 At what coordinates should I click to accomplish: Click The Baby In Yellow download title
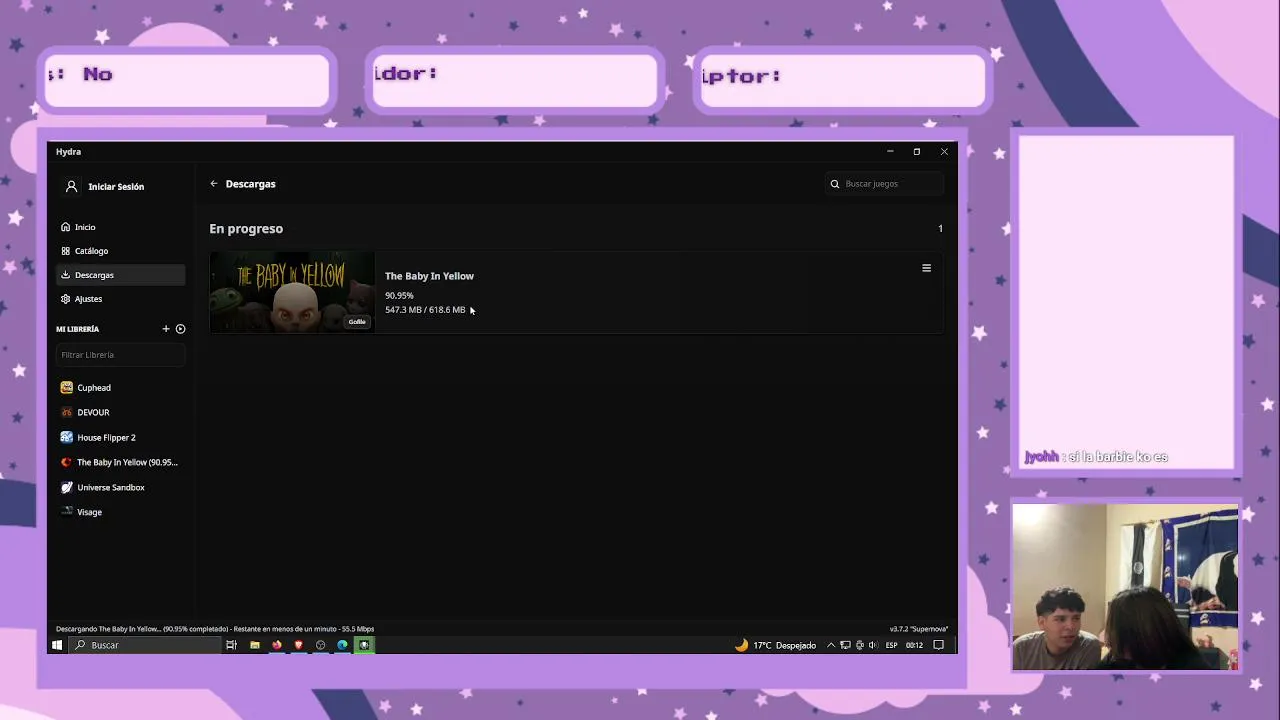pyautogui.click(x=429, y=276)
